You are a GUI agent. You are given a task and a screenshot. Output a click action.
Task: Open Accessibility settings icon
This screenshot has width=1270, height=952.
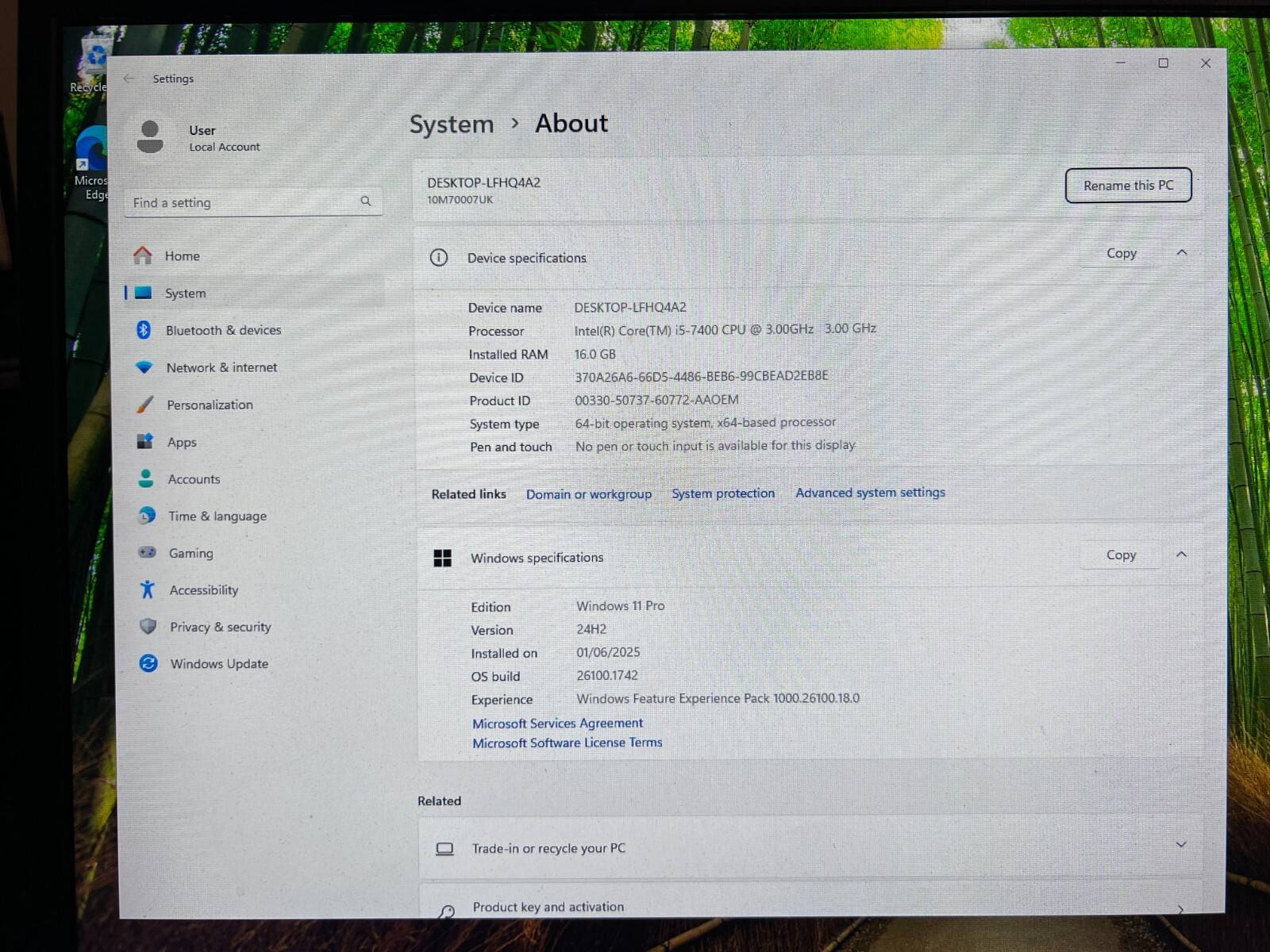click(x=147, y=589)
